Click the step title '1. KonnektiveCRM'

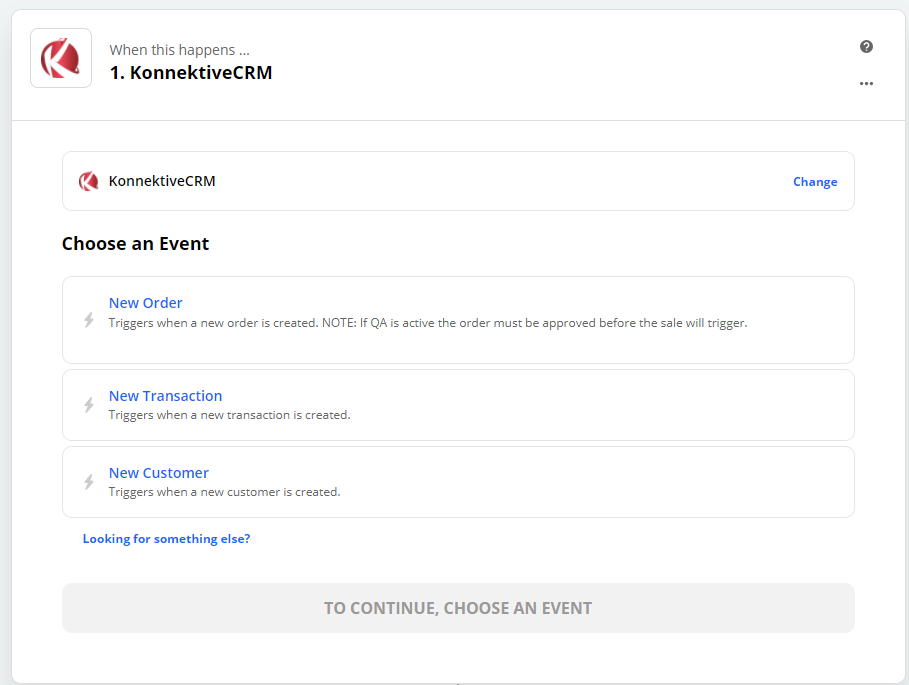pos(190,73)
